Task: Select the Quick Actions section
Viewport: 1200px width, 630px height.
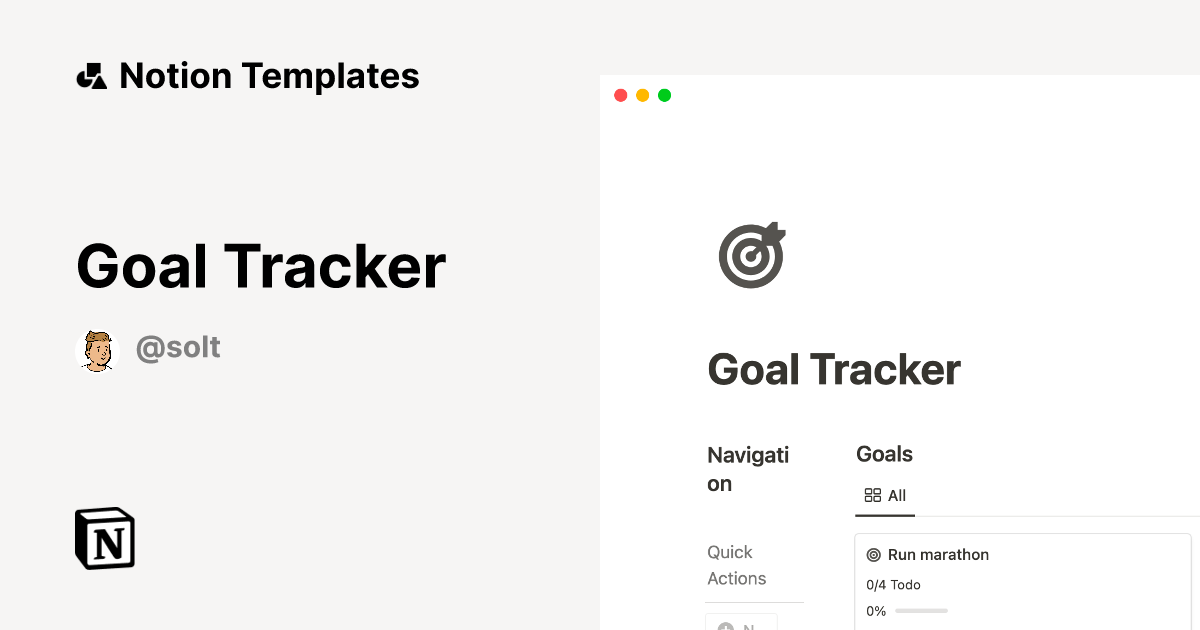Action: coord(737,565)
